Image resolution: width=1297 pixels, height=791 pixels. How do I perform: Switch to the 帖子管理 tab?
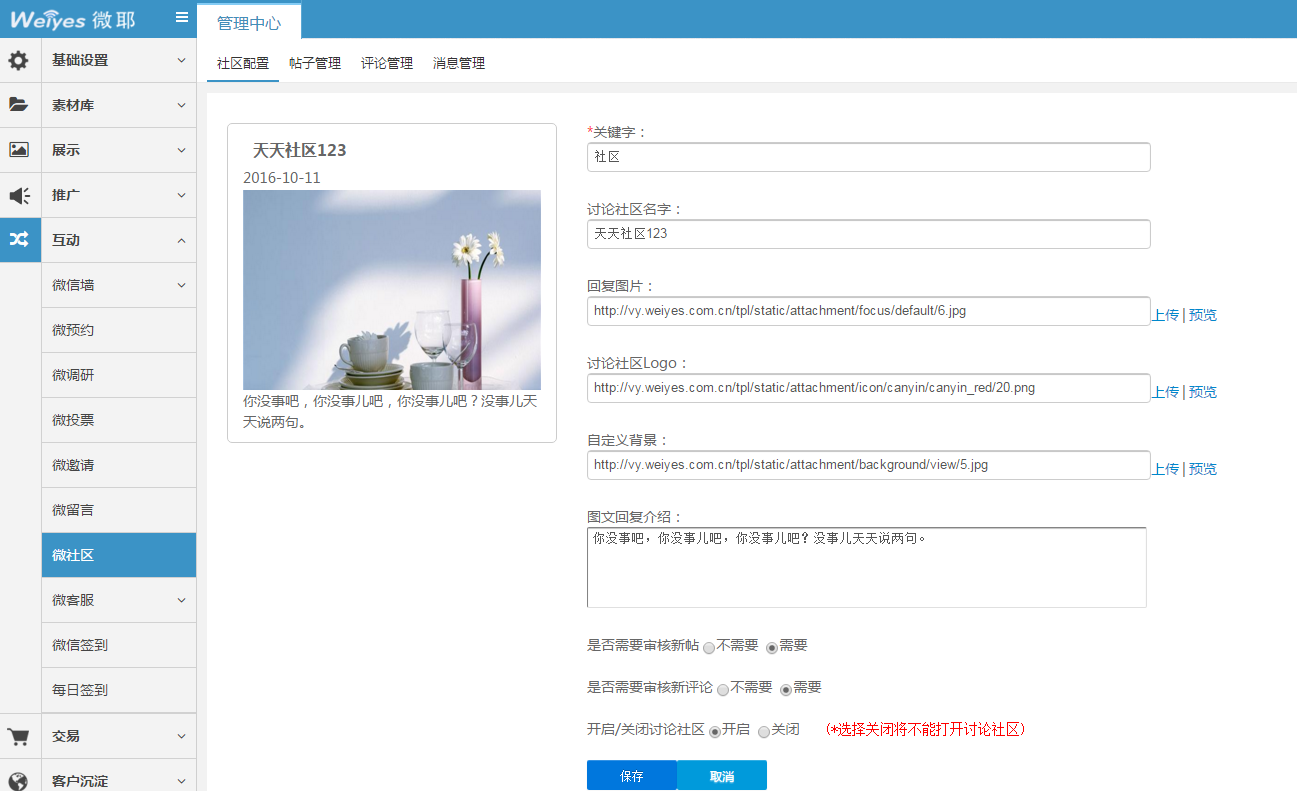click(x=315, y=63)
